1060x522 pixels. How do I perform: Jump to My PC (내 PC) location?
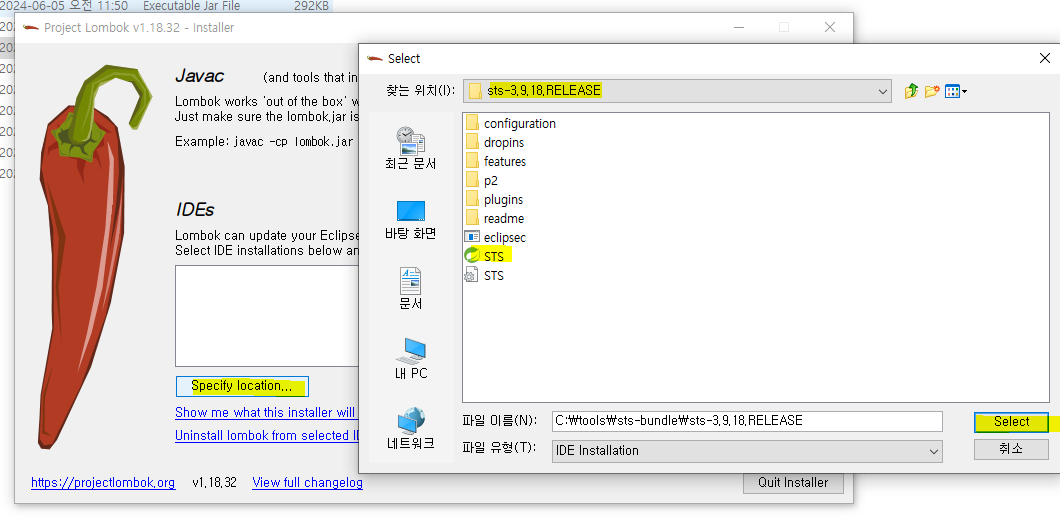coord(411,358)
